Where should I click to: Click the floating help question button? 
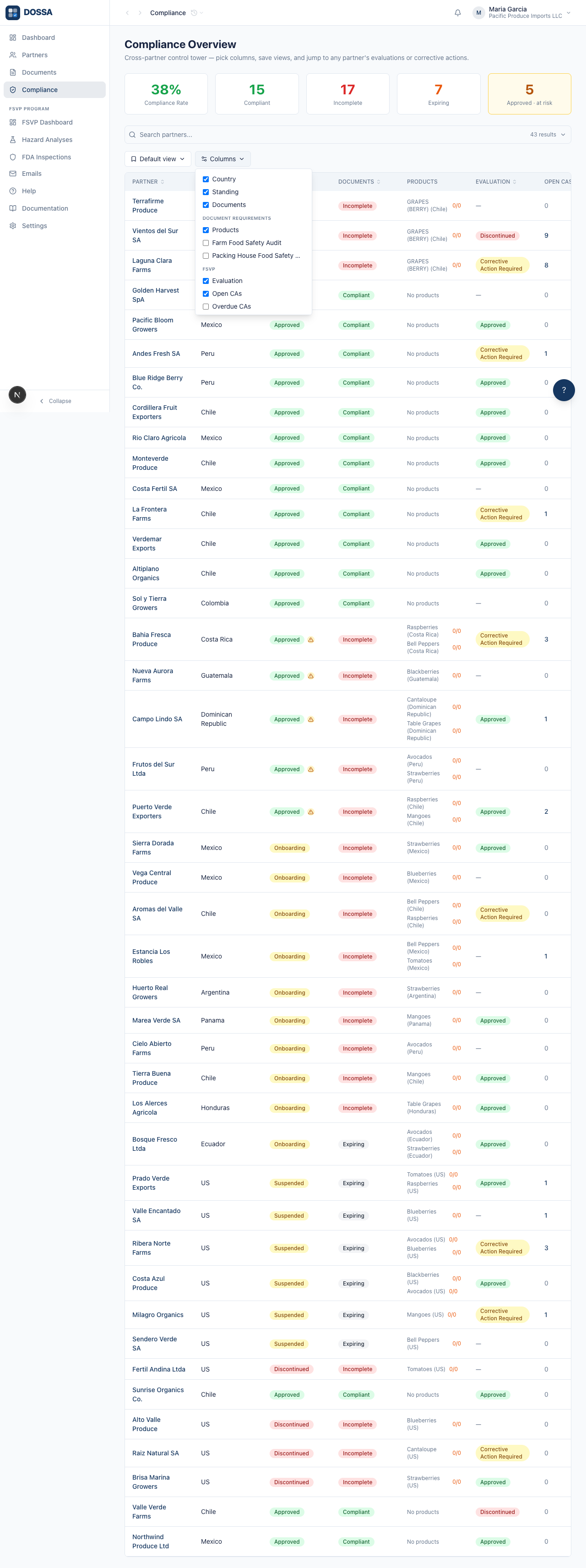564,390
